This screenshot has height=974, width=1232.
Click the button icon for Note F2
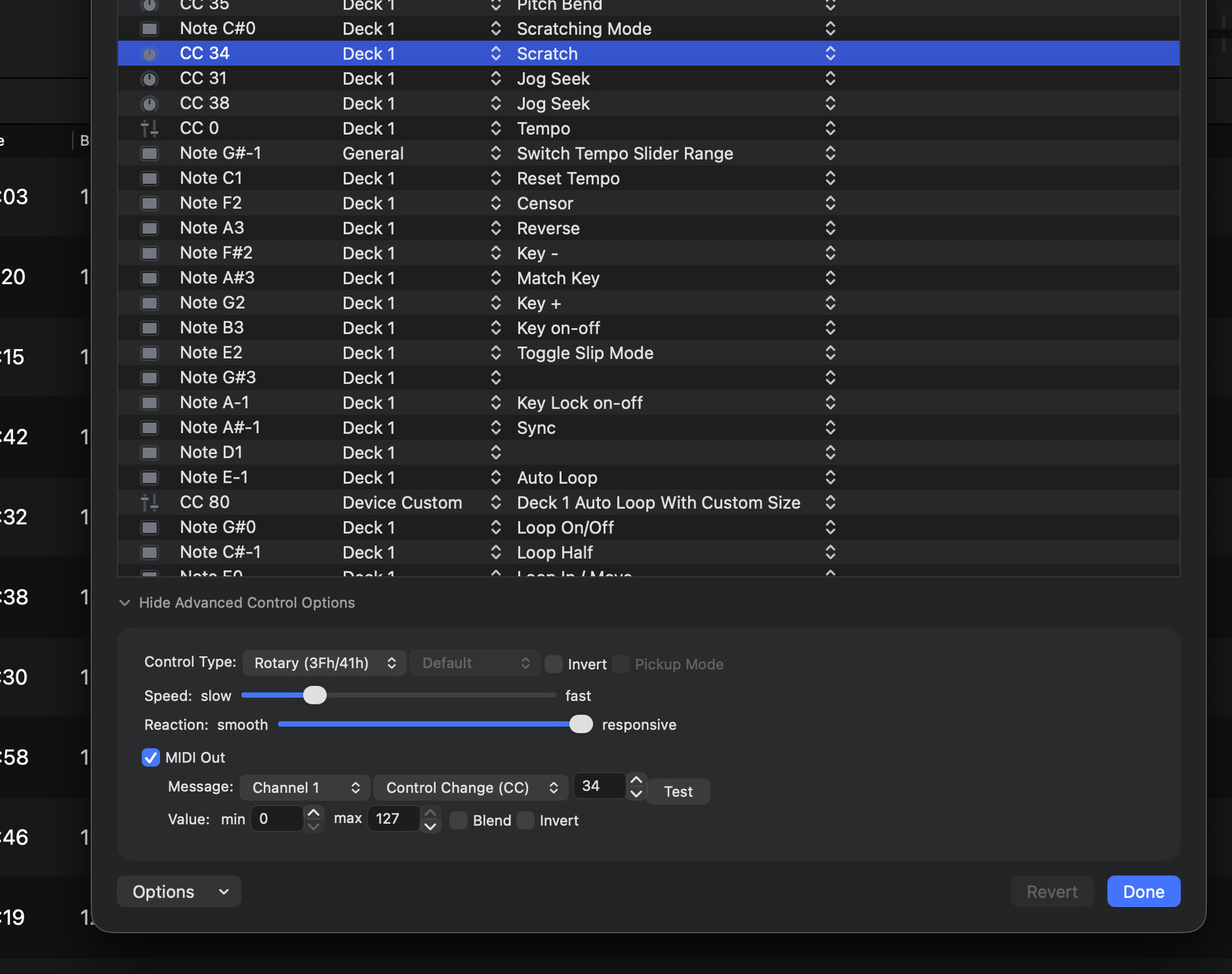click(150, 203)
